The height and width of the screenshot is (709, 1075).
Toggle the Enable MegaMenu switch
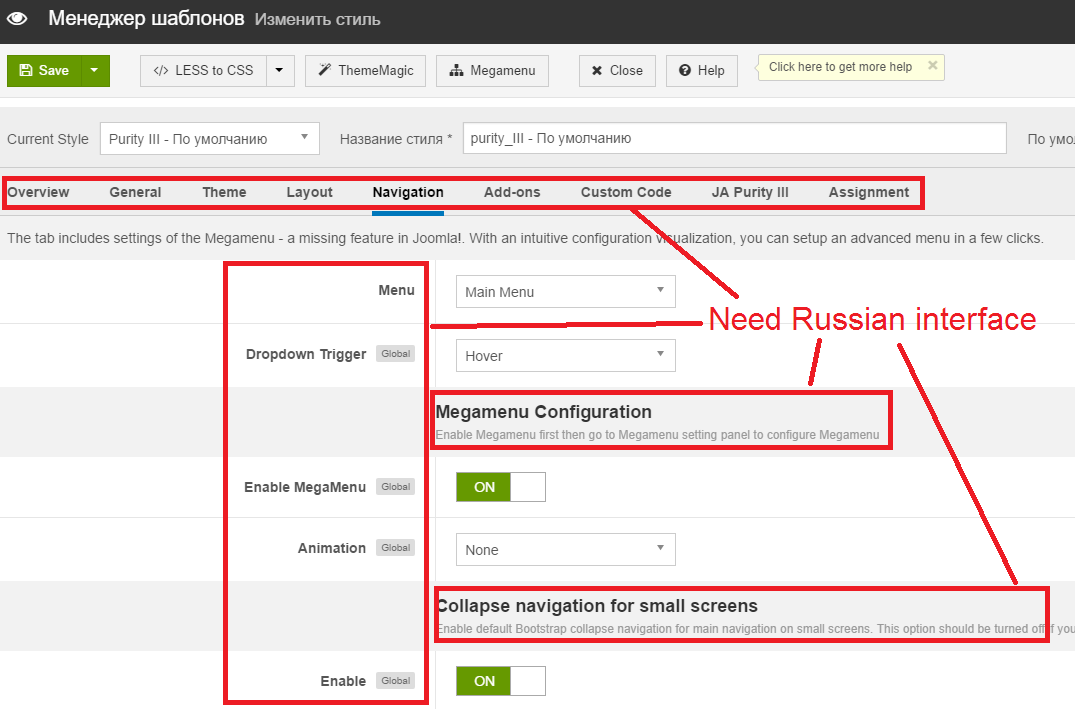point(500,487)
